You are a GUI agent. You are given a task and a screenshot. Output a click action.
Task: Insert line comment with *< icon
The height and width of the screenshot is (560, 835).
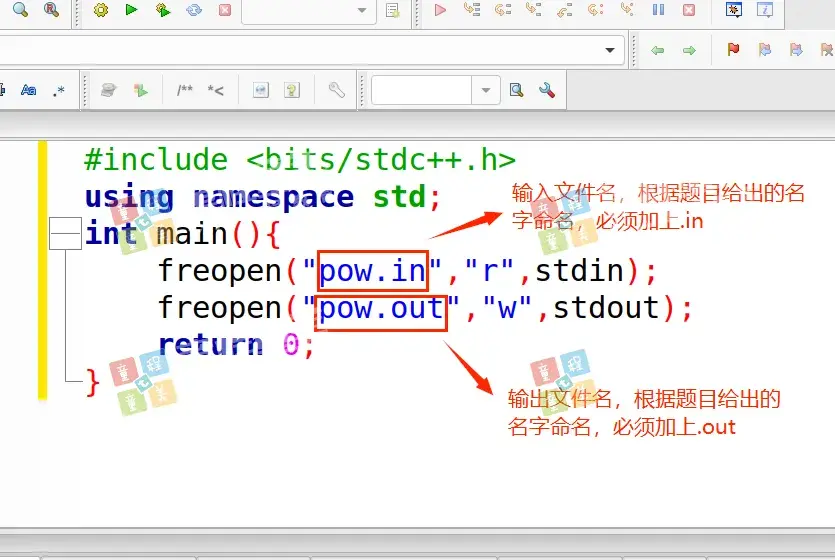pos(216,90)
